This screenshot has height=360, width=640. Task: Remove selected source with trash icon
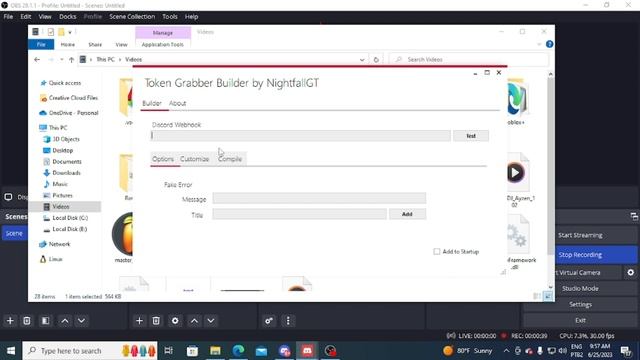(x=156, y=321)
